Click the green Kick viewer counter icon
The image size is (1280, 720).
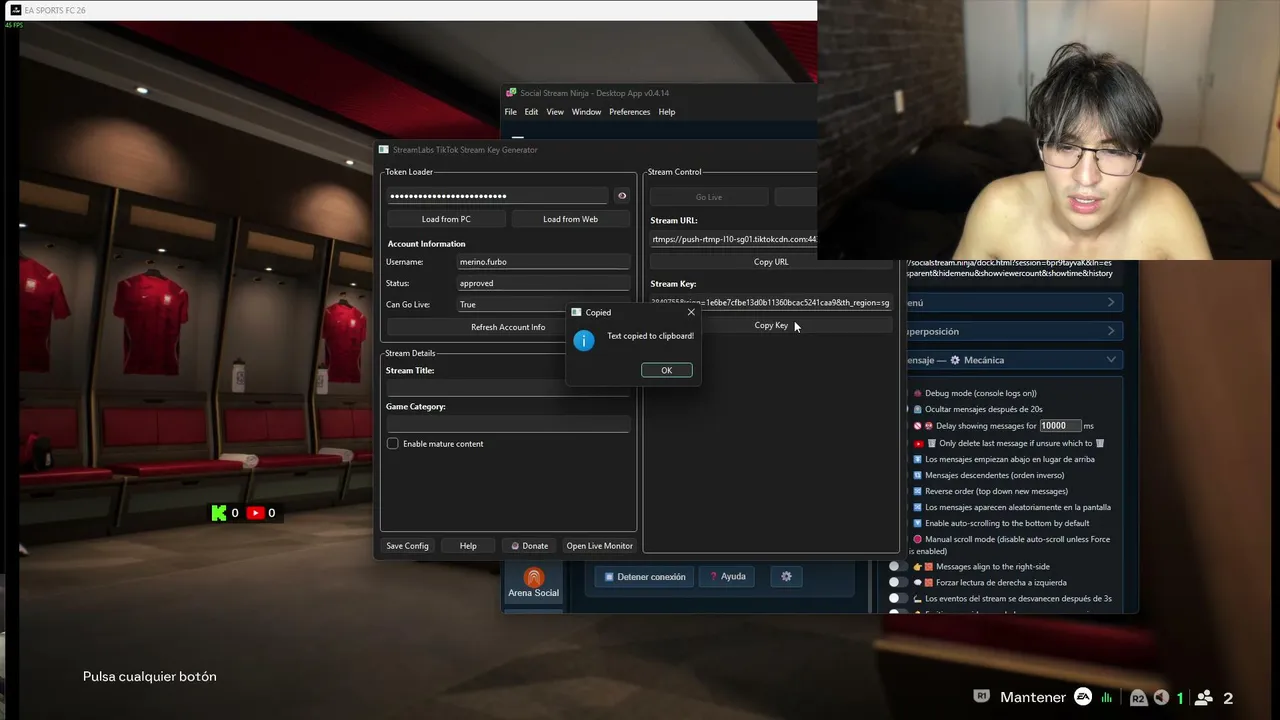point(218,513)
